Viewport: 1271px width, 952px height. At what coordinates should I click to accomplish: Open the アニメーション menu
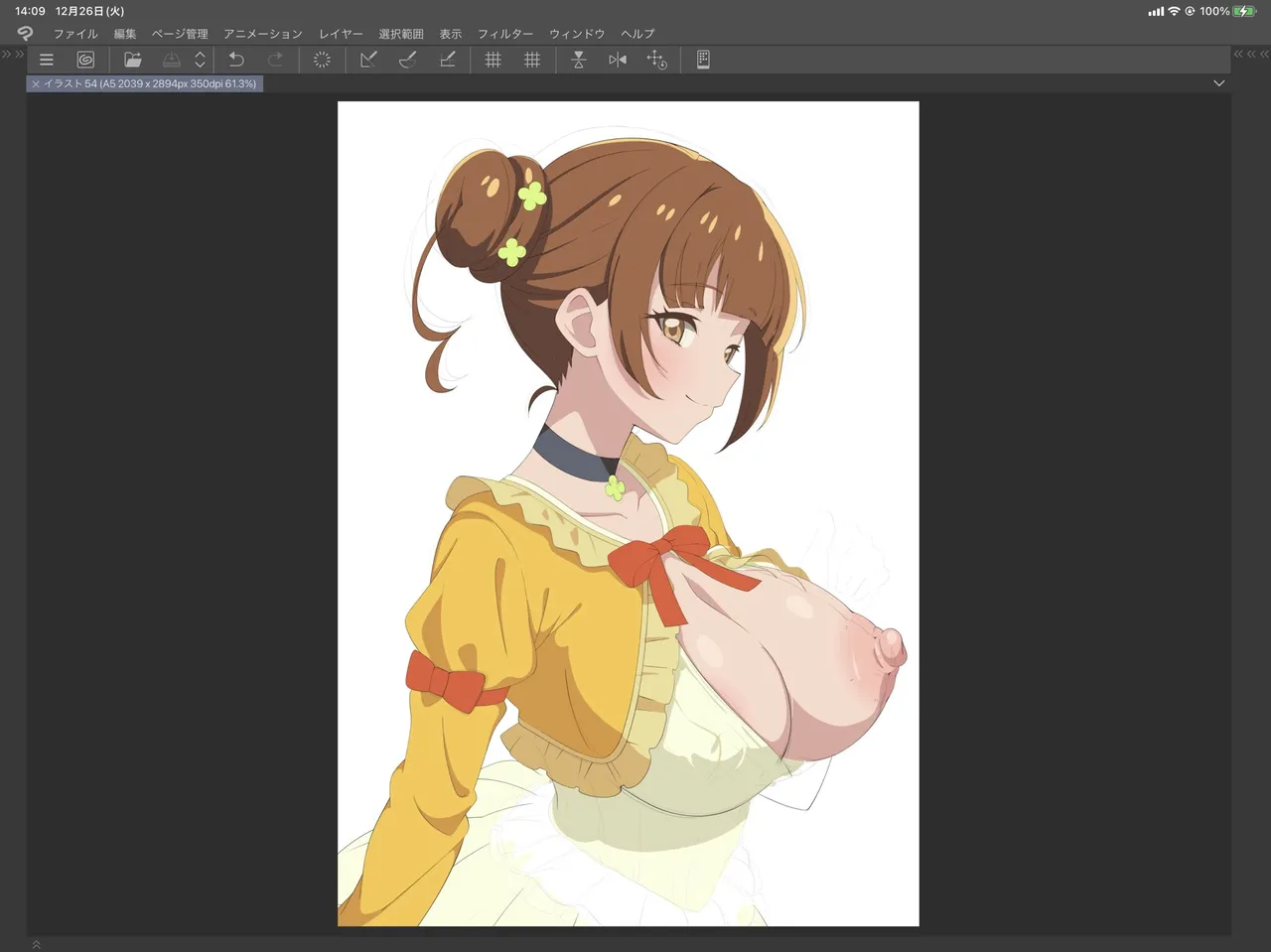pyautogui.click(x=263, y=34)
